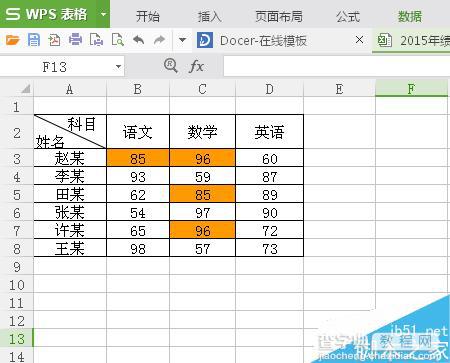Select column E header
This screenshot has height=363, width=450.
339,89
